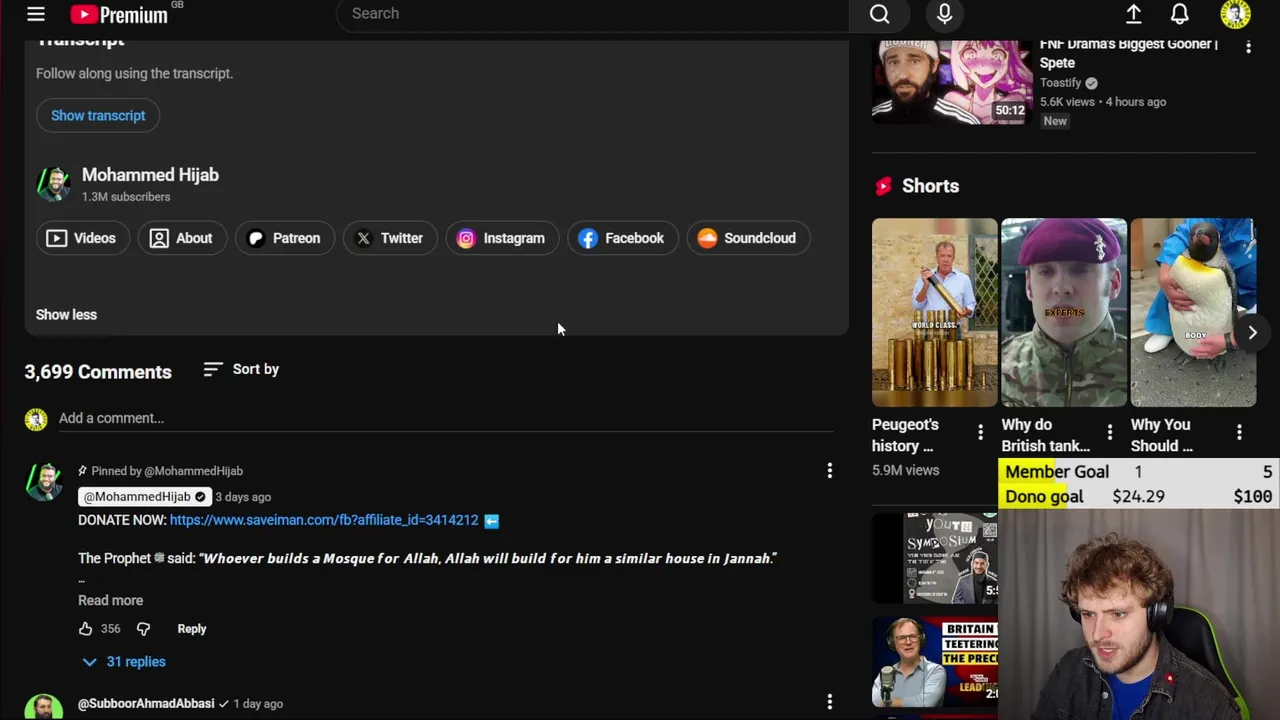The width and height of the screenshot is (1280, 720).
Task: Open the pinned comment 3 days ago timestamp
Action: pyautogui.click(x=243, y=497)
